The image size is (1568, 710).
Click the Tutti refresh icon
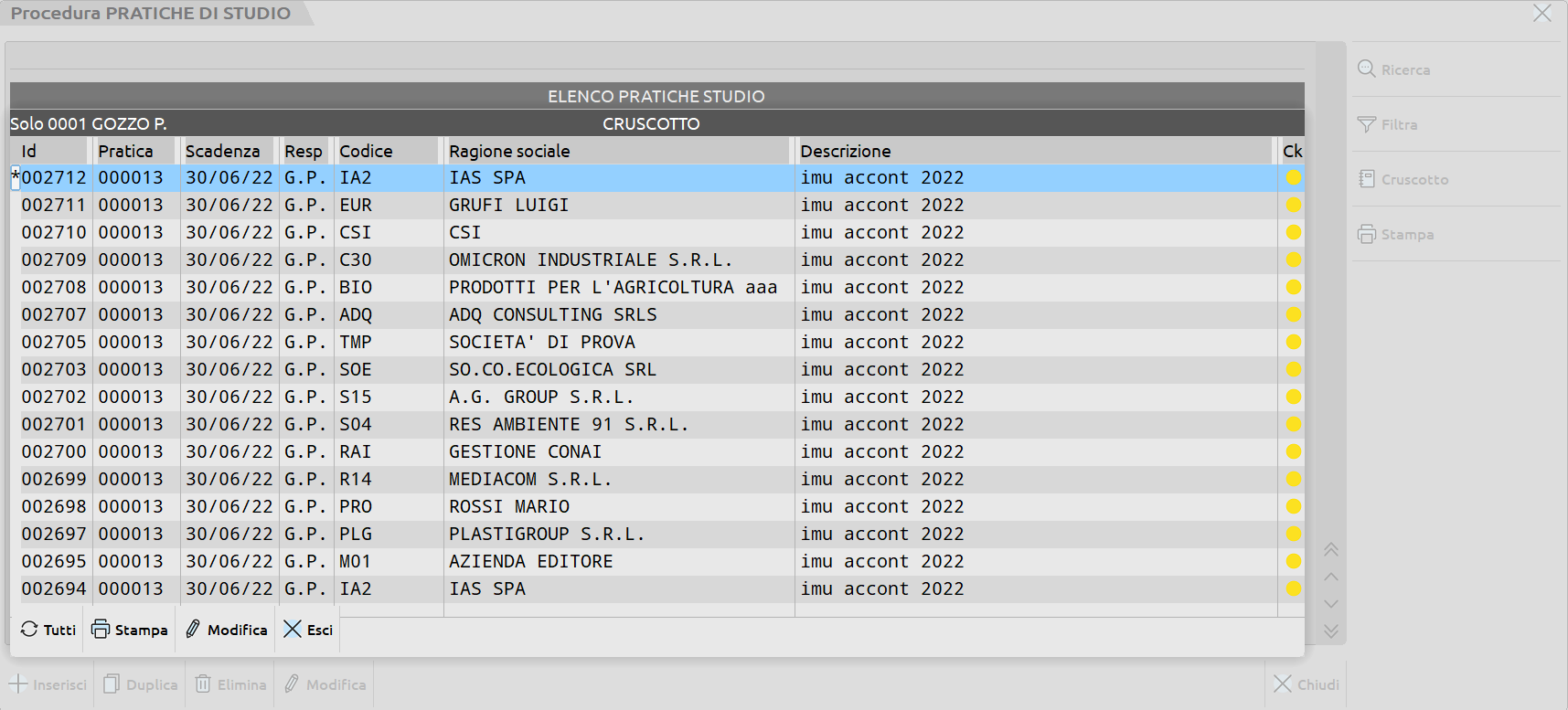29,630
